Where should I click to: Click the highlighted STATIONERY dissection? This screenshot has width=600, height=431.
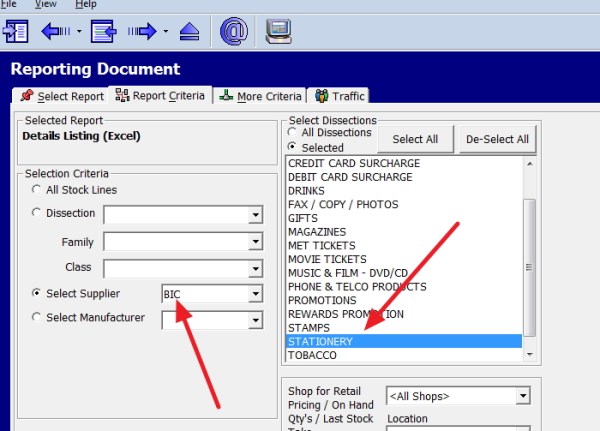(404, 341)
